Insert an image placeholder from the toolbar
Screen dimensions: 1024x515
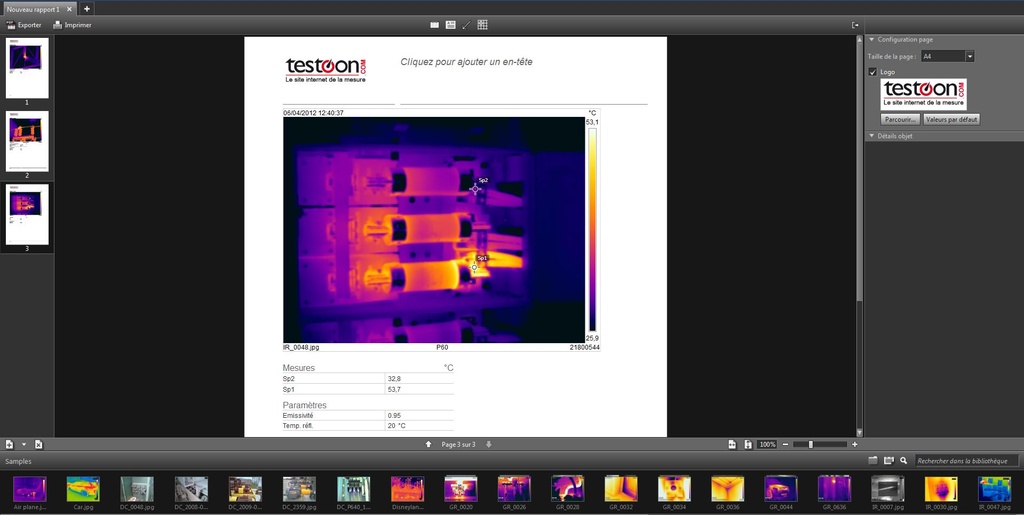[434, 25]
